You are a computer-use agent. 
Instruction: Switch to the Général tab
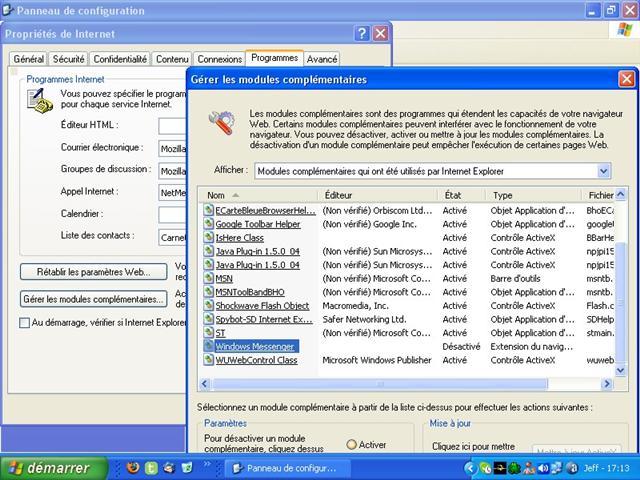point(29,59)
